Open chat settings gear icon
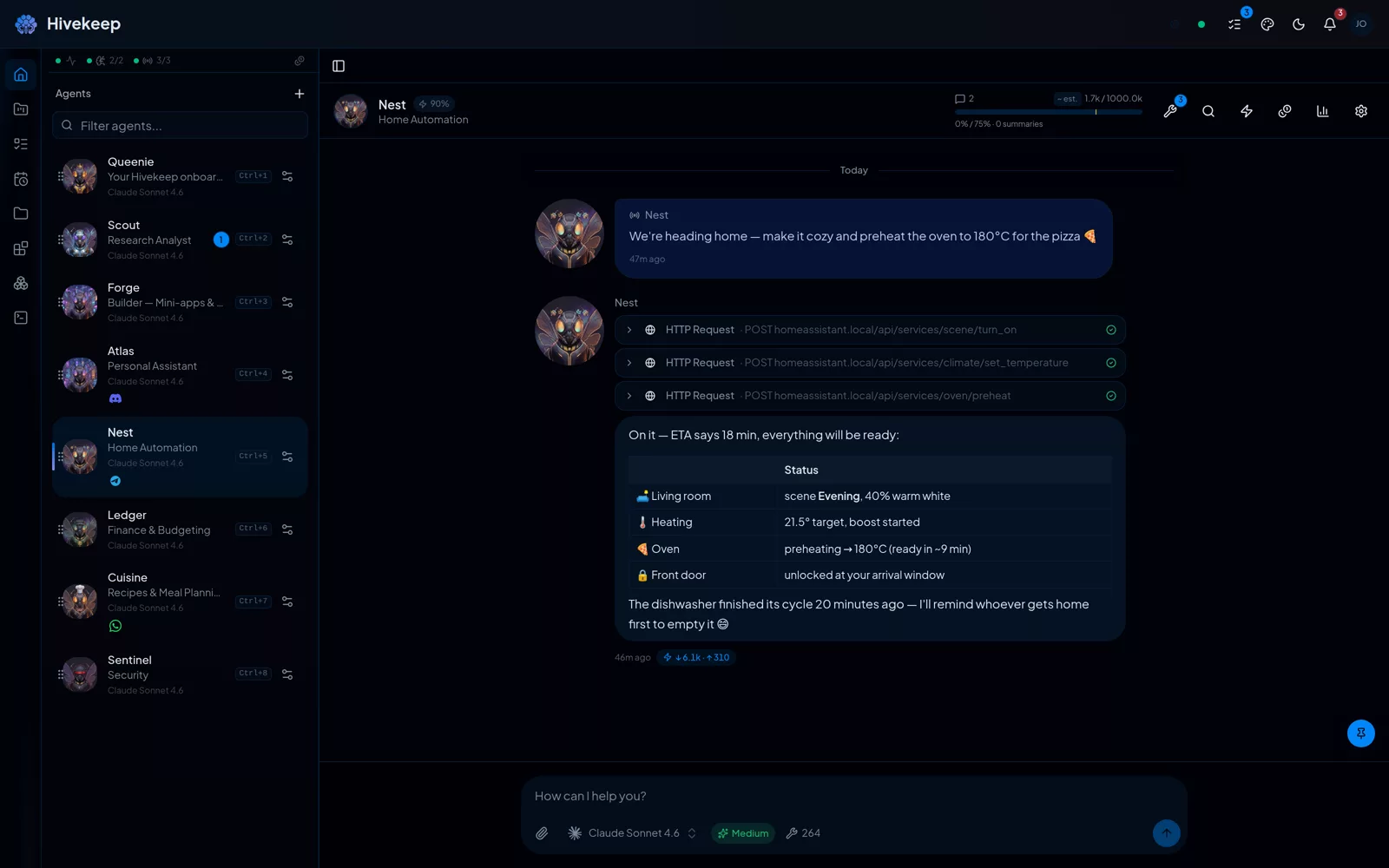Image resolution: width=1389 pixels, height=868 pixels. point(1361,111)
